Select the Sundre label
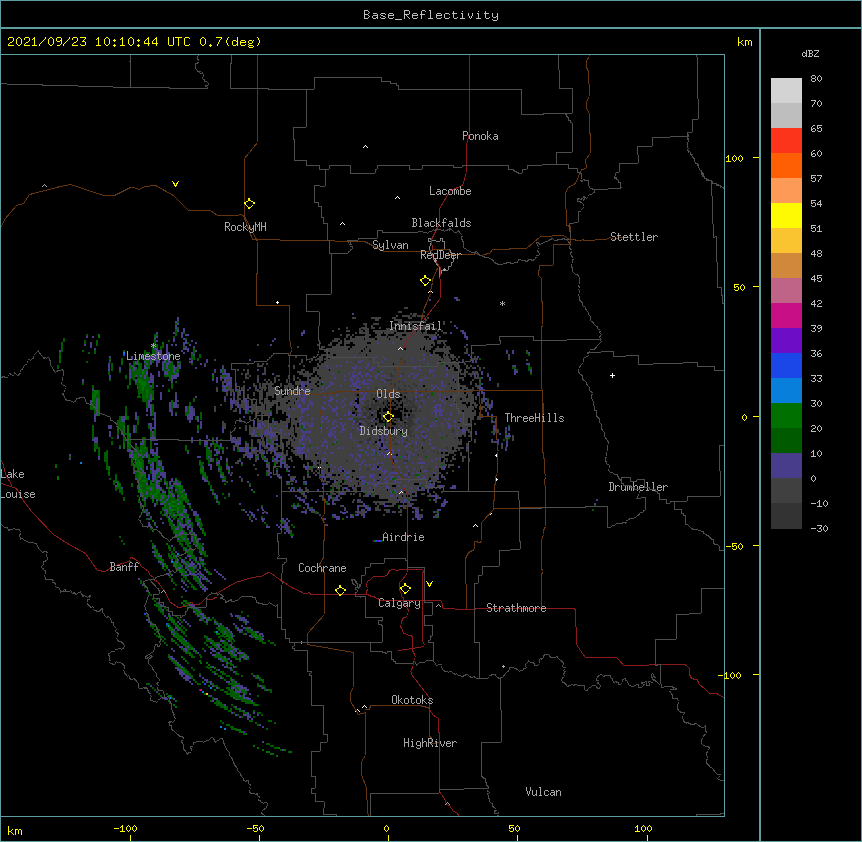The width and height of the screenshot is (862, 842). 292,391
